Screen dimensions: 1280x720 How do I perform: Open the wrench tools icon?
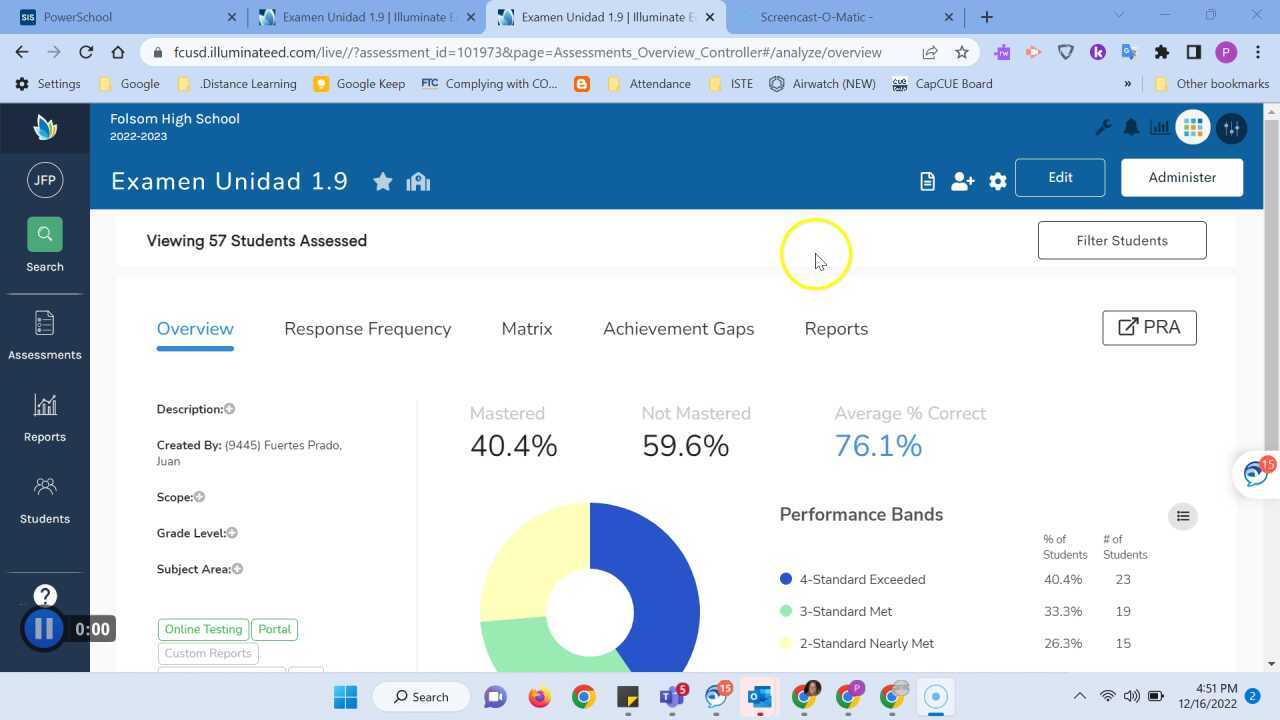pyautogui.click(x=1103, y=128)
